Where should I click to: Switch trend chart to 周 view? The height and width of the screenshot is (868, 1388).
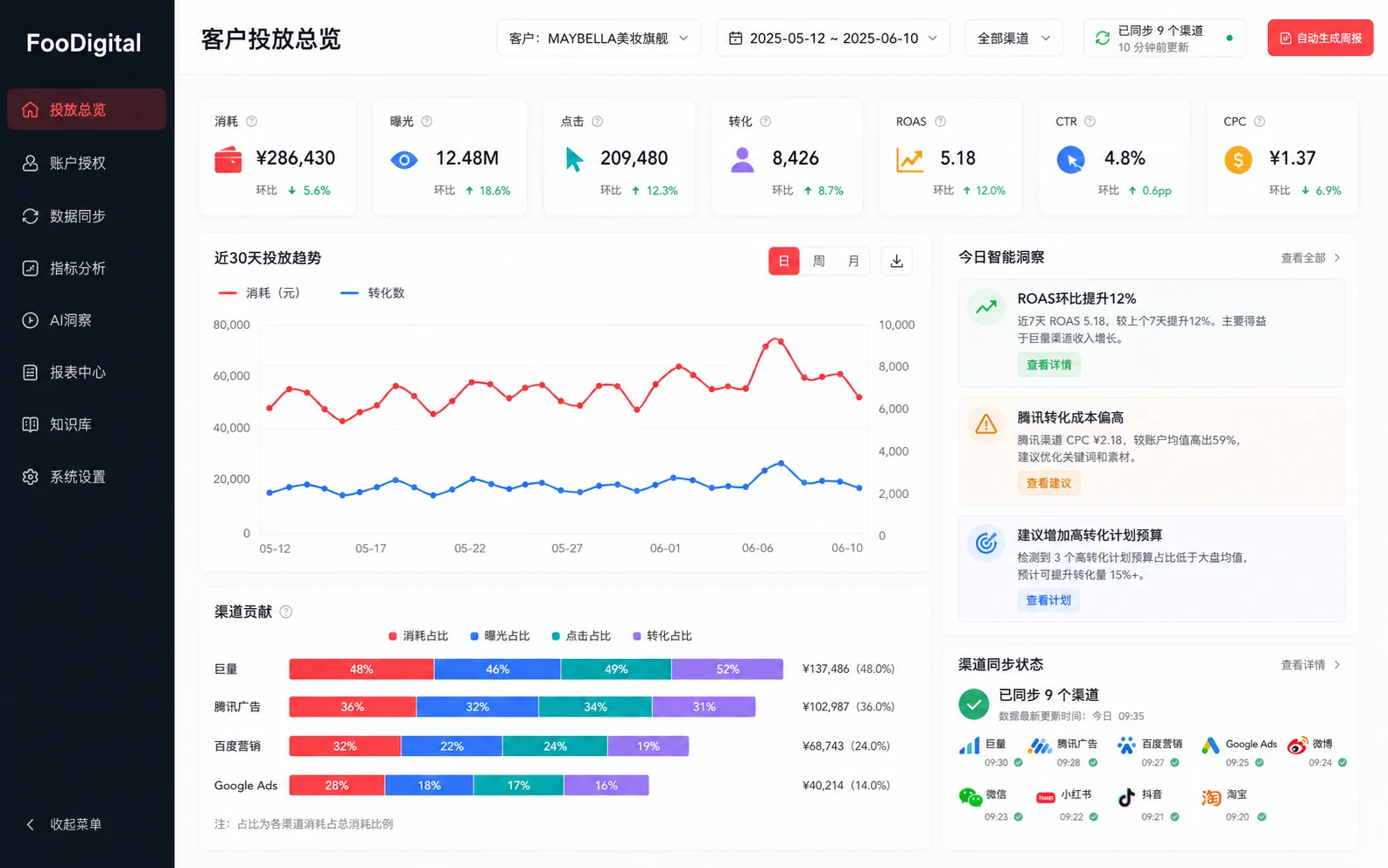(818, 261)
